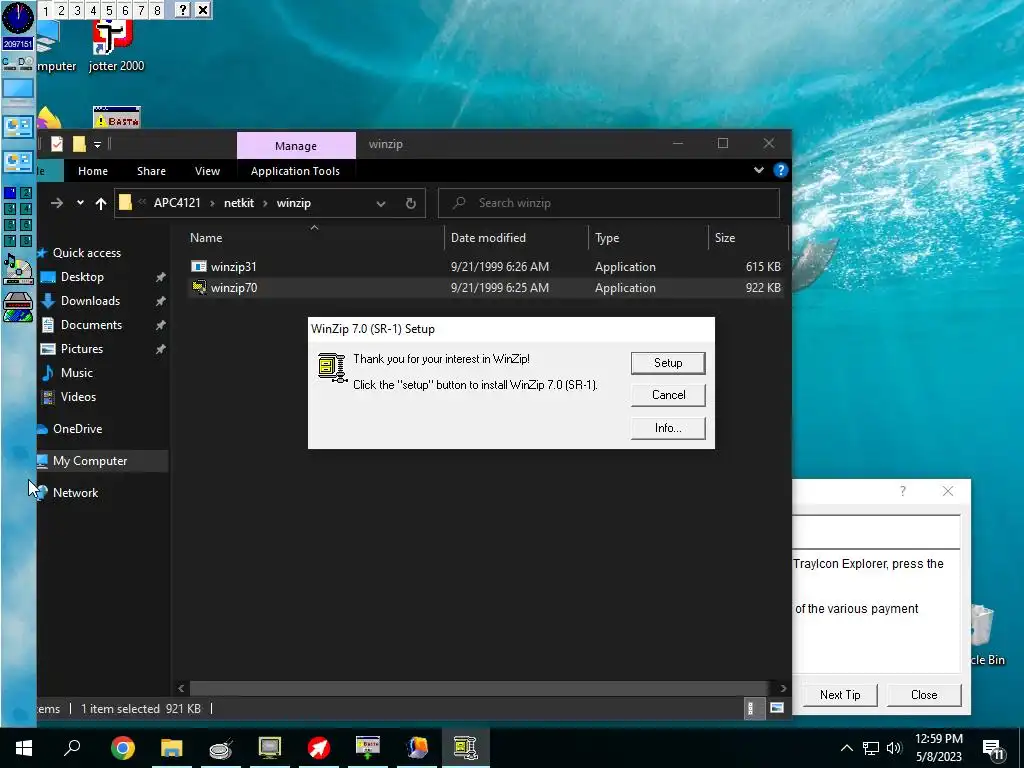The image size is (1024, 768).
Task: Click the winzip31 application icon
Action: tap(199, 266)
